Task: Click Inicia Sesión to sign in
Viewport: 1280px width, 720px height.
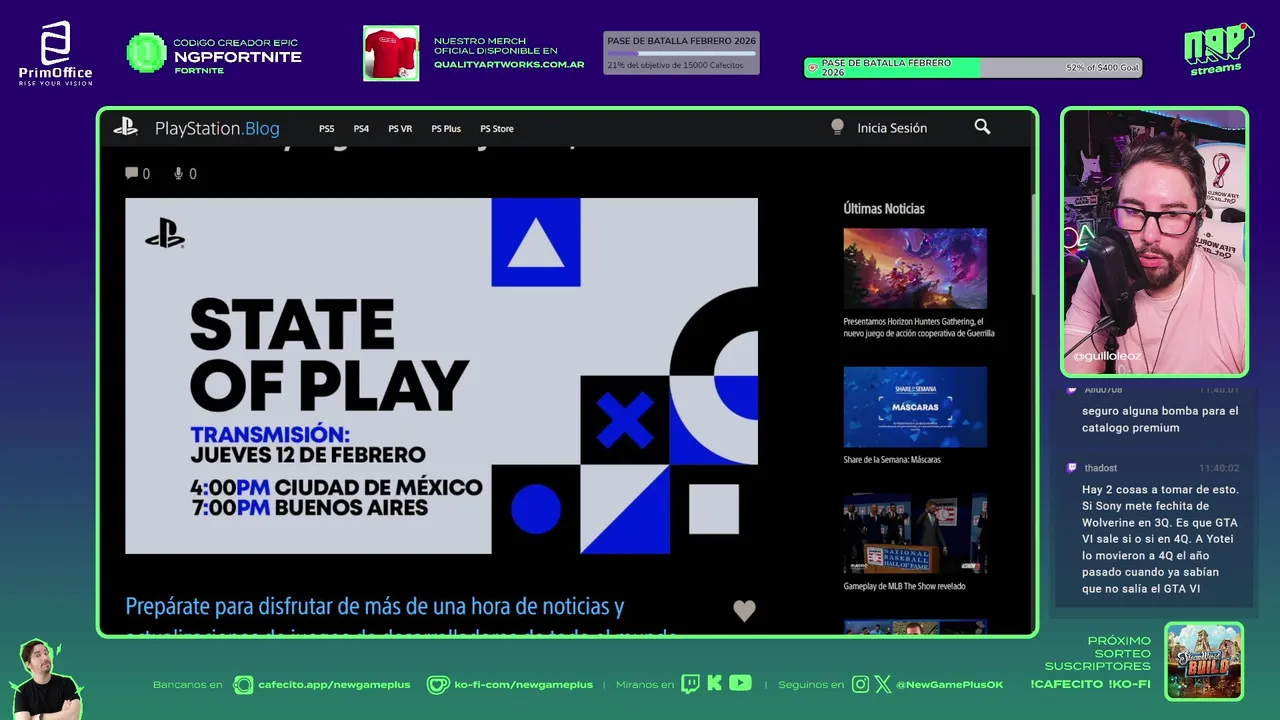Action: click(x=892, y=127)
